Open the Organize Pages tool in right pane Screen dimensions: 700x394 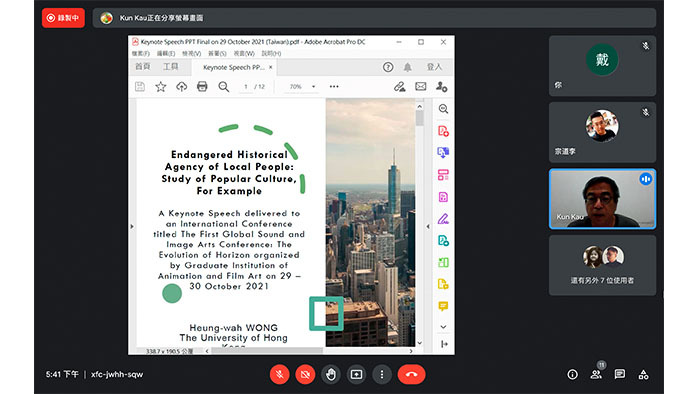click(443, 174)
